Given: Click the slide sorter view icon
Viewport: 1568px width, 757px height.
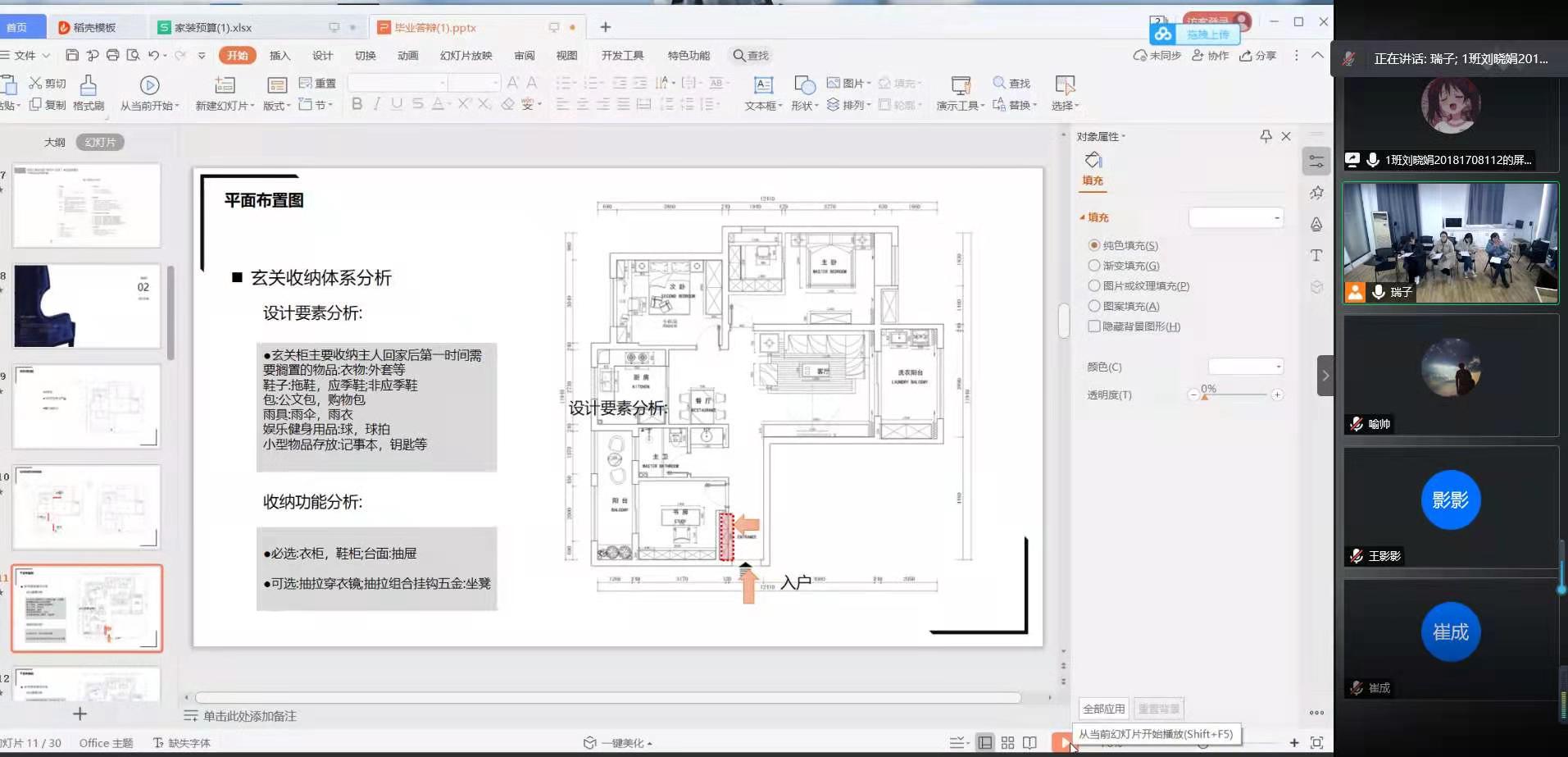Looking at the screenshot, I should point(1007,743).
